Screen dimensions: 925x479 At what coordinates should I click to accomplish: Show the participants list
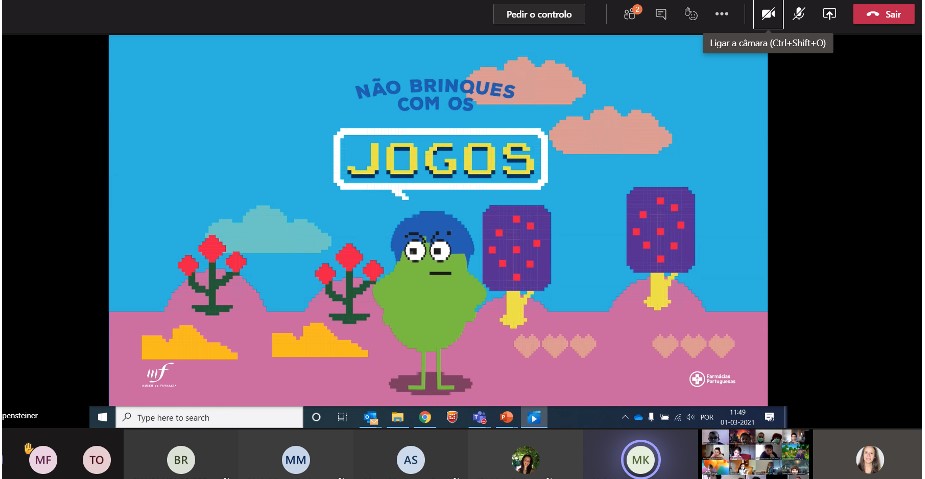pyautogui.click(x=630, y=14)
